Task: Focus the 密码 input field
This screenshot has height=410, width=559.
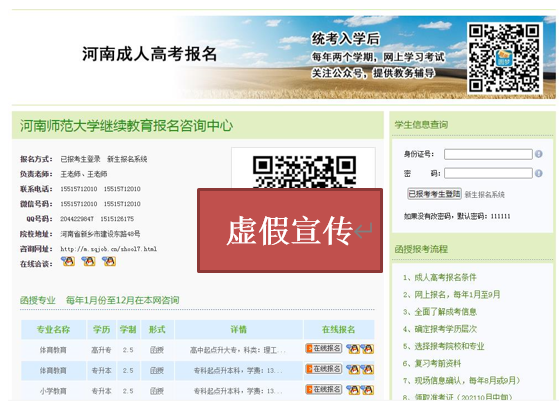Action: [x=488, y=173]
